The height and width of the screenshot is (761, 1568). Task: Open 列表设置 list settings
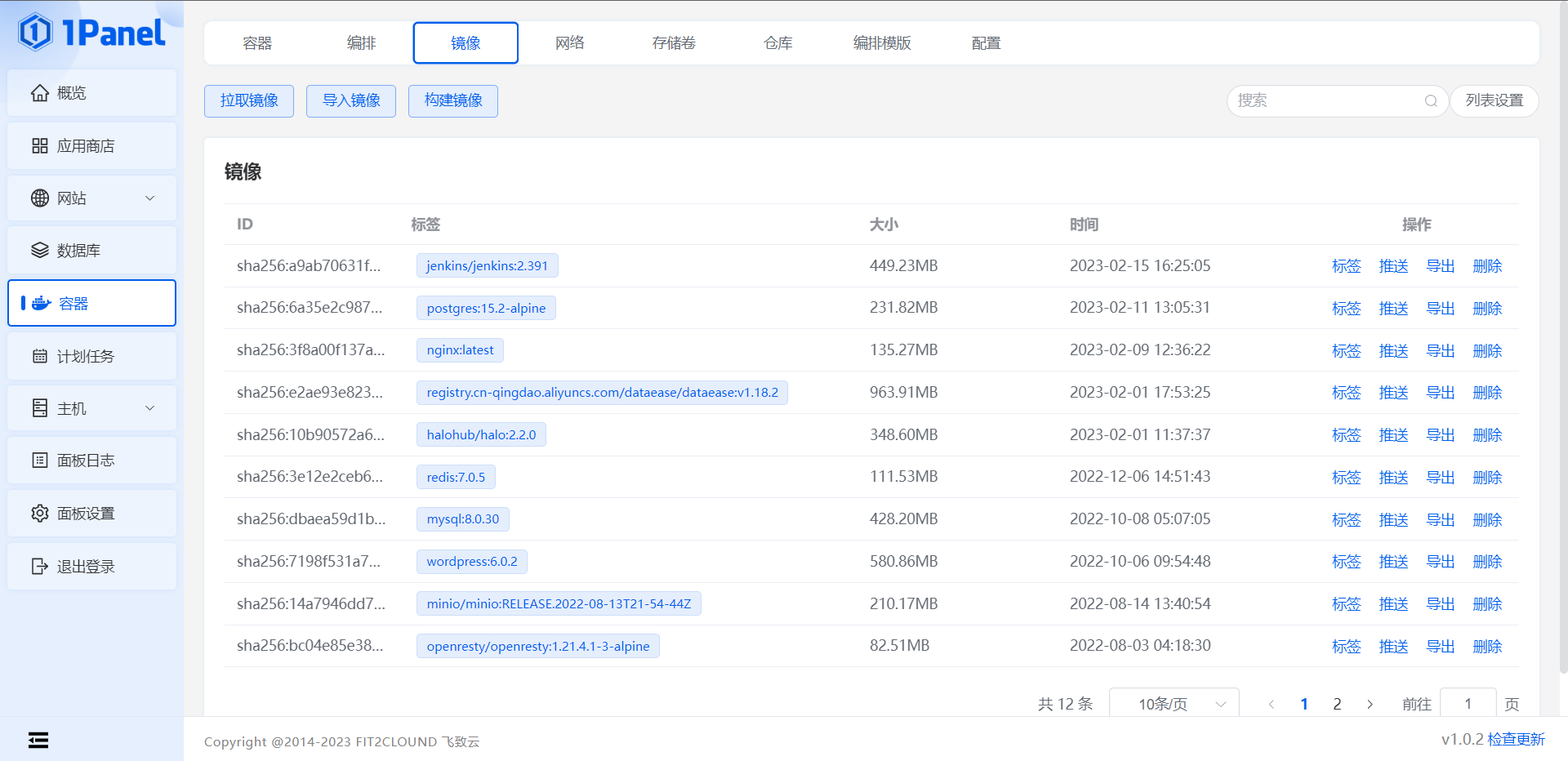coord(1494,101)
